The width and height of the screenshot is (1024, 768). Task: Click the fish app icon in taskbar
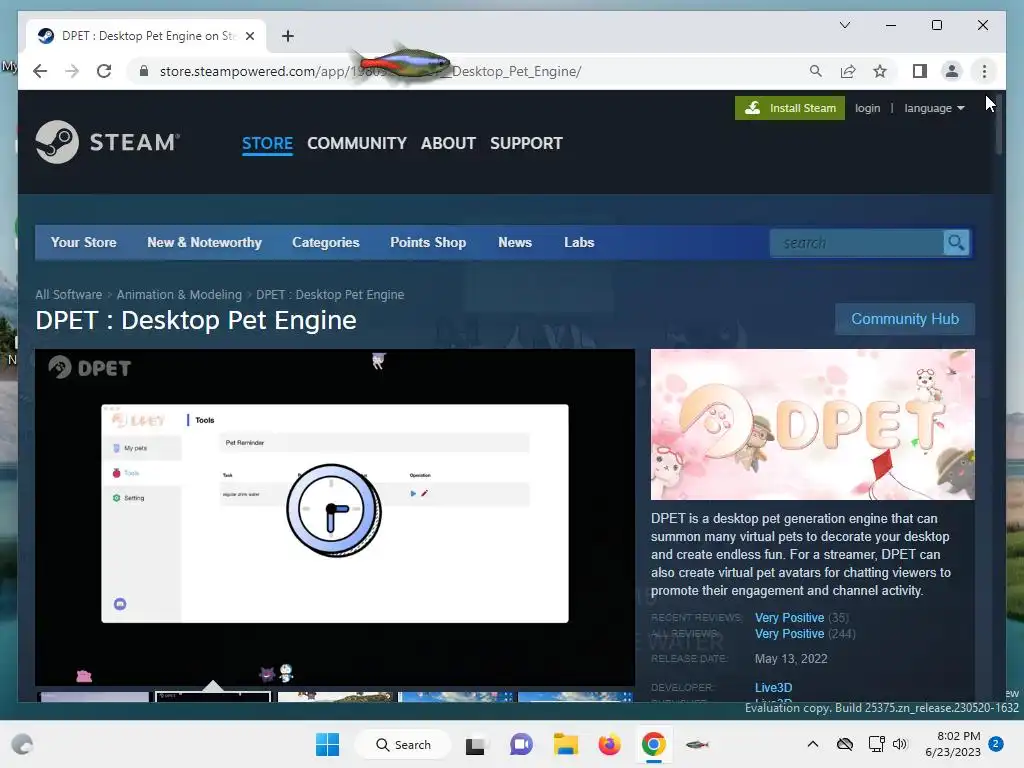click(697, 744)
